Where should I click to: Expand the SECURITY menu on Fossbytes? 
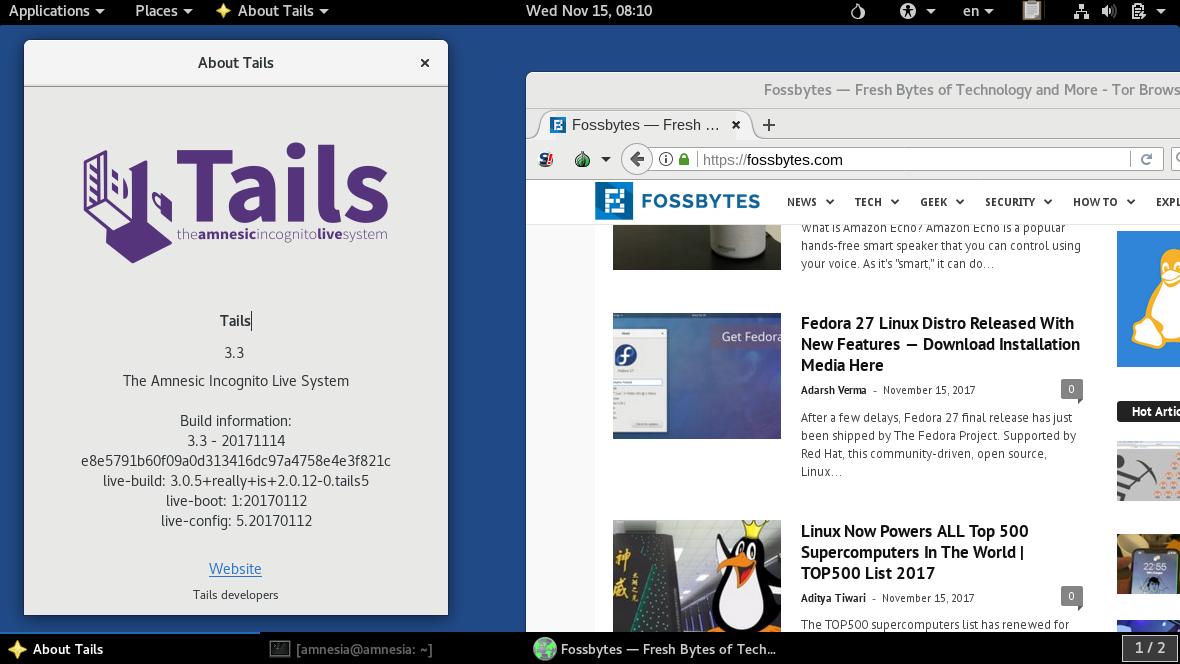point(1018,202)
